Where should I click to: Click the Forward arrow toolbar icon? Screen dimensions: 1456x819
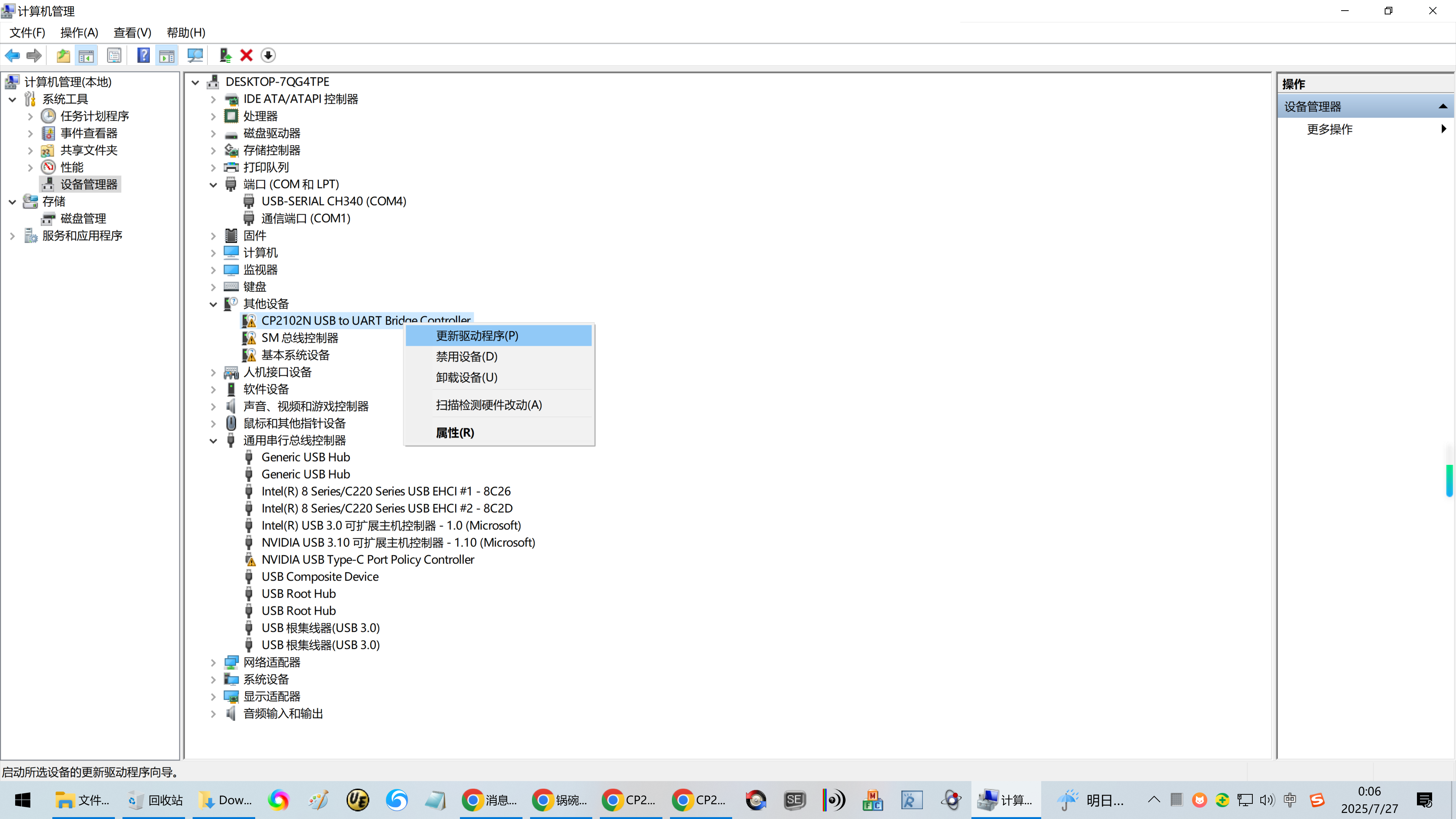(x=34, y=55)
